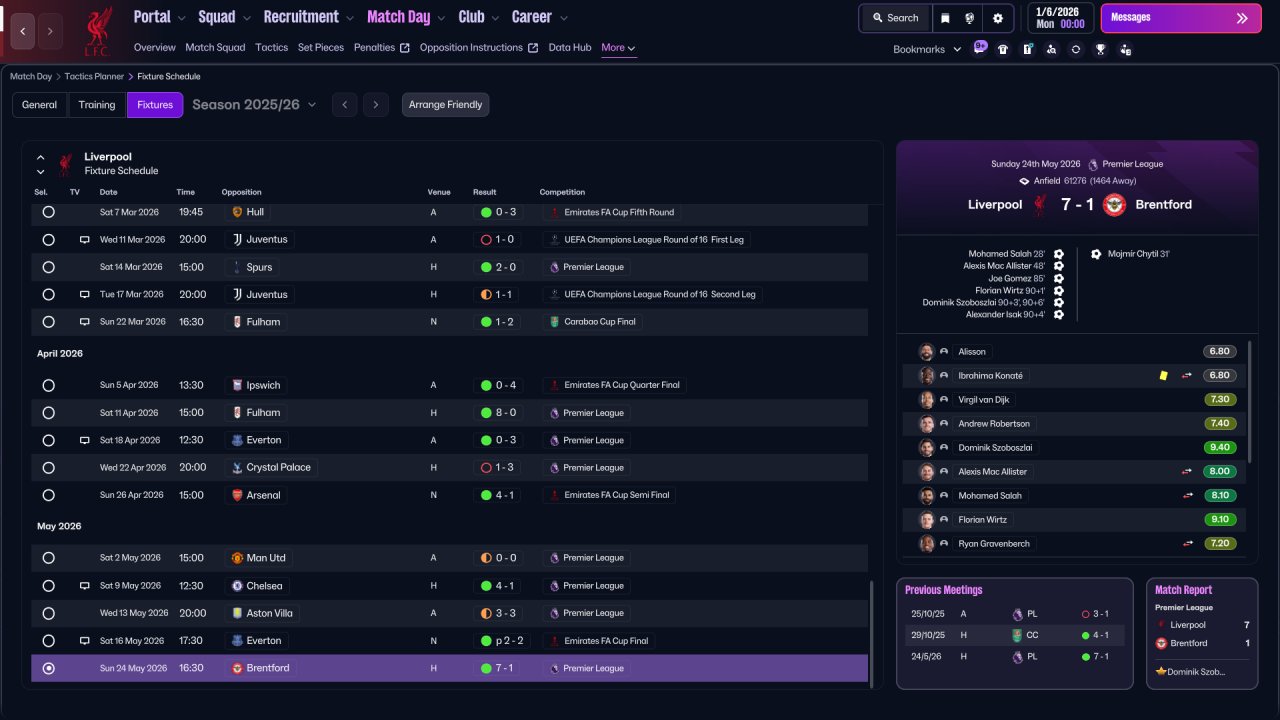Screen dimensions: 1280x720
Task: Click the Premier League logo in match header
Action: click(x=1093, y=164)
